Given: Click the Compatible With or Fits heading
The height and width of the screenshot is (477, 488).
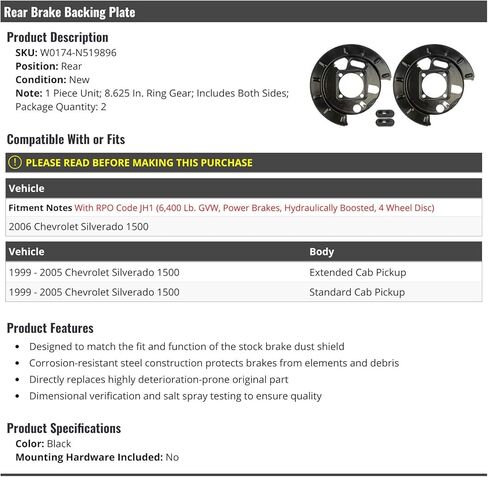Looking at the screenshot, I should 66,139.
